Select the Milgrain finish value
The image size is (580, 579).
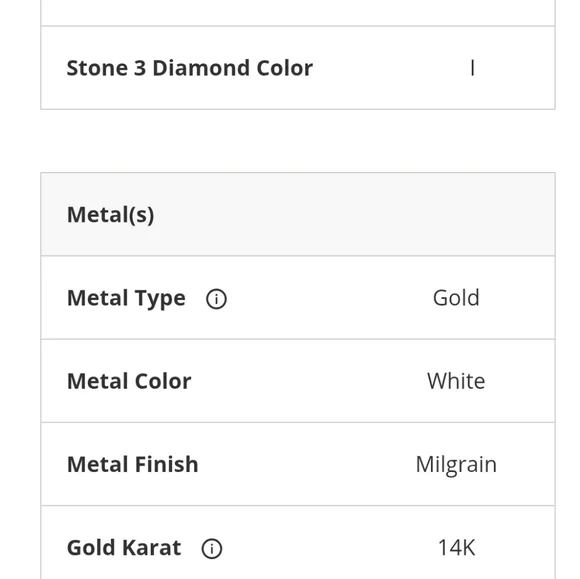[x=456, y=465]
